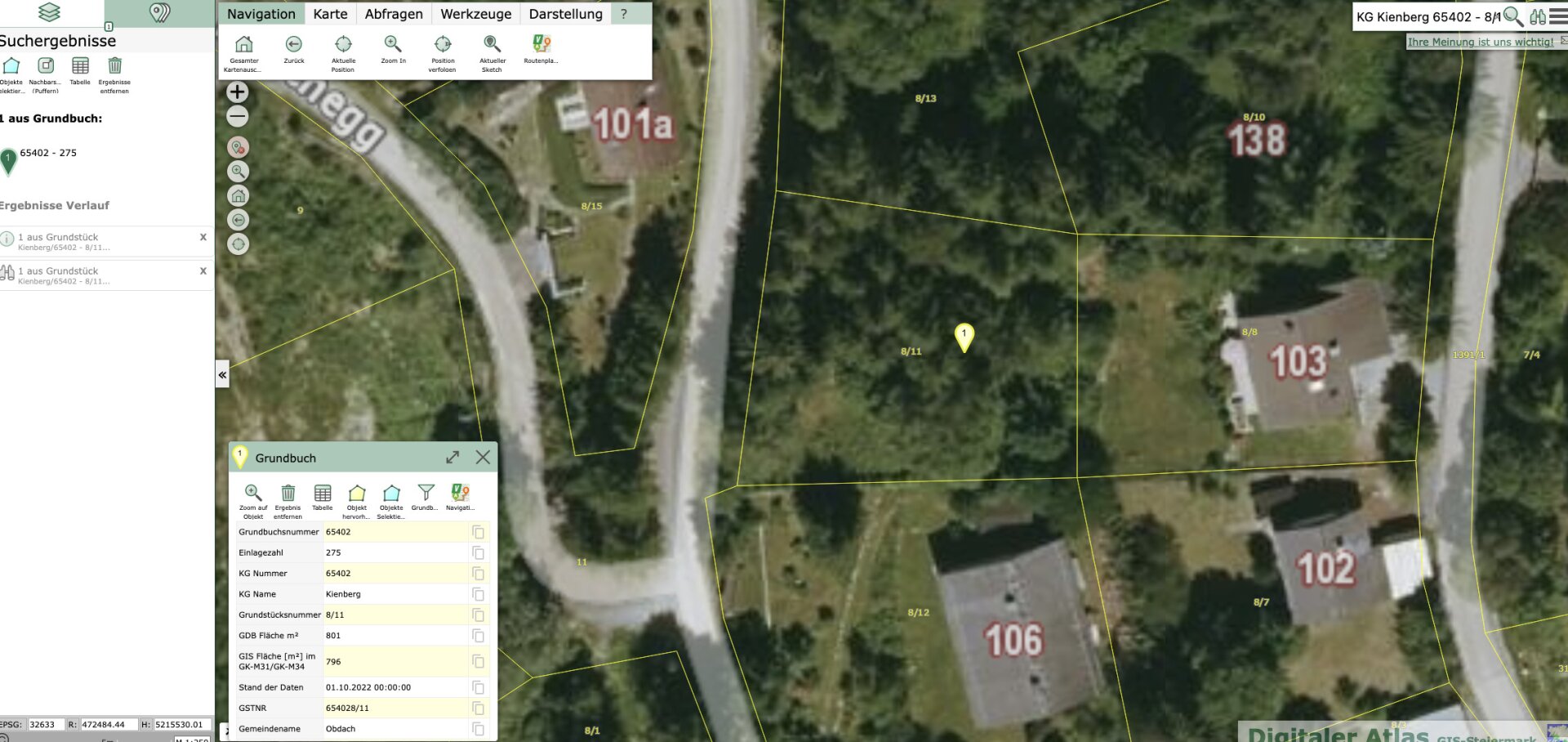Open the Routenplaner tool
The width and height of the screenshot is (1568, 742).
click(541, 45)
